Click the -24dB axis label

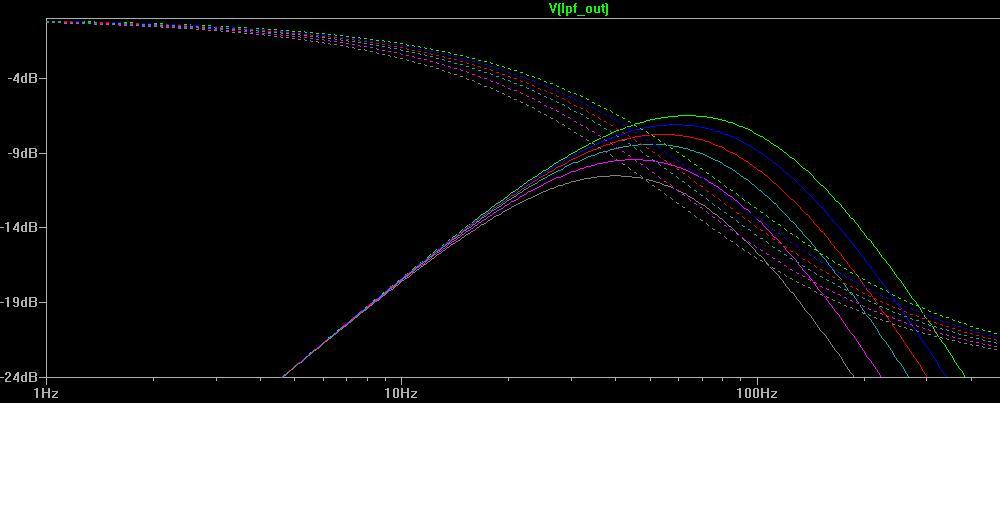click(19, 377)
